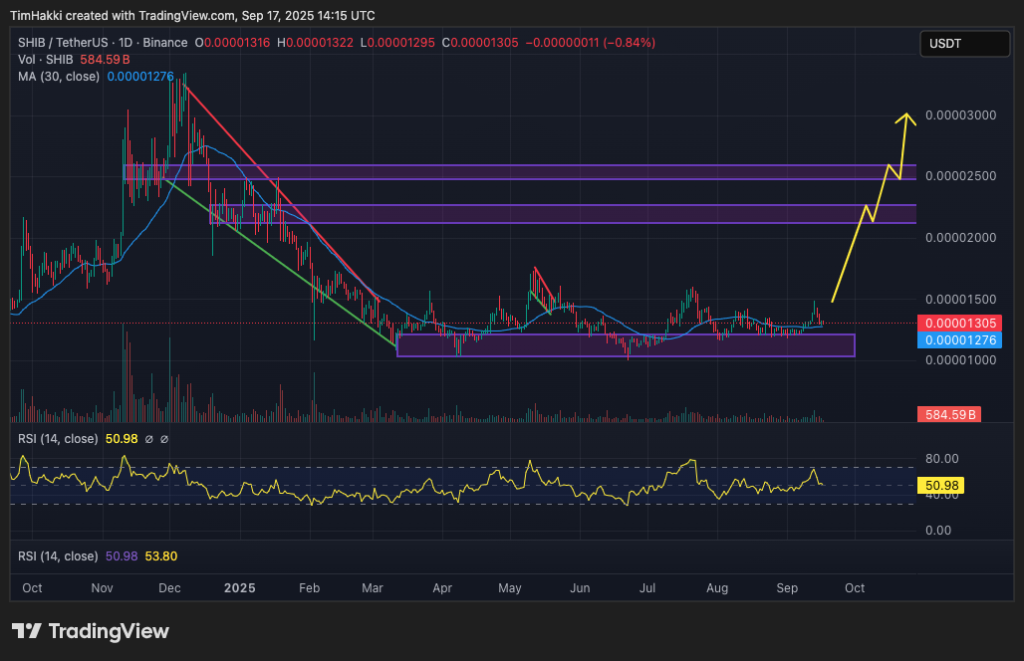Select the Oct label on the time axis
1024x661 pixels.
point(32,588)
